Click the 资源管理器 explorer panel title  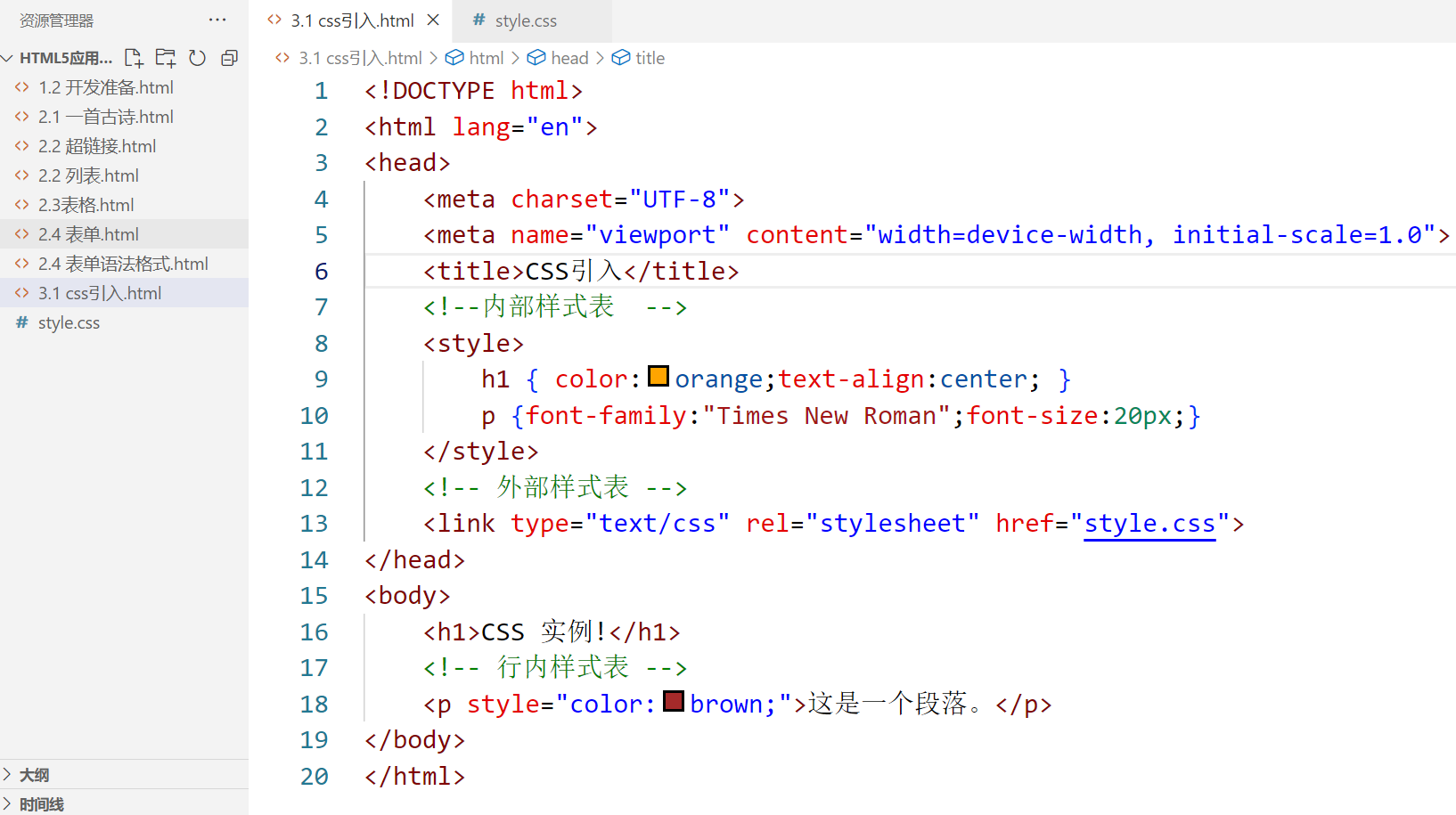(x=56, y=20)
